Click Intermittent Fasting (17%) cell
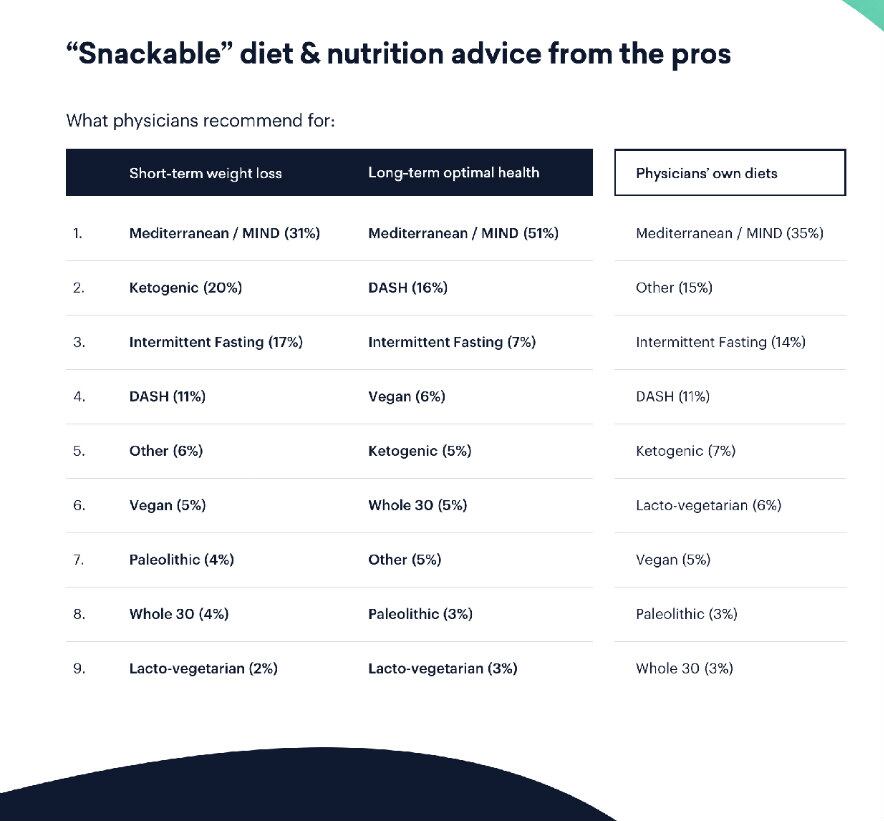The width and height of the screenshot is (884, 821). (215, 342)
